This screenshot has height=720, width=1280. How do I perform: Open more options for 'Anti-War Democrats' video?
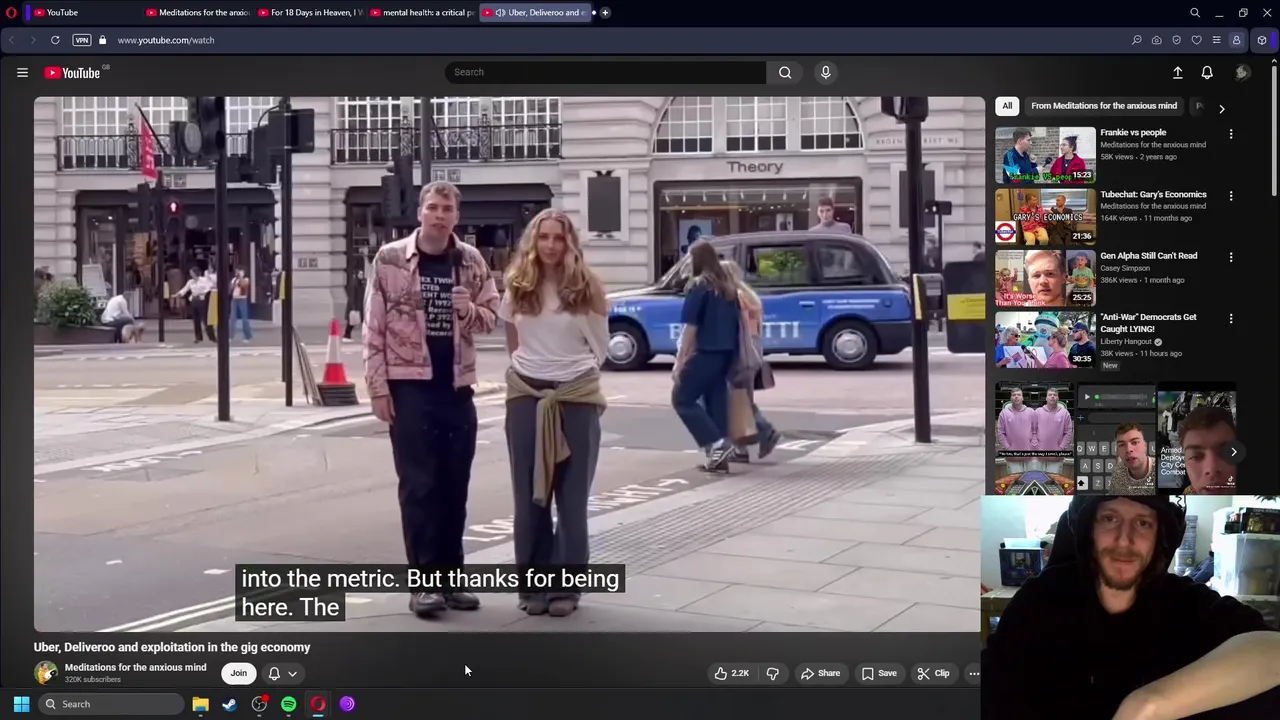point(1231,319)
